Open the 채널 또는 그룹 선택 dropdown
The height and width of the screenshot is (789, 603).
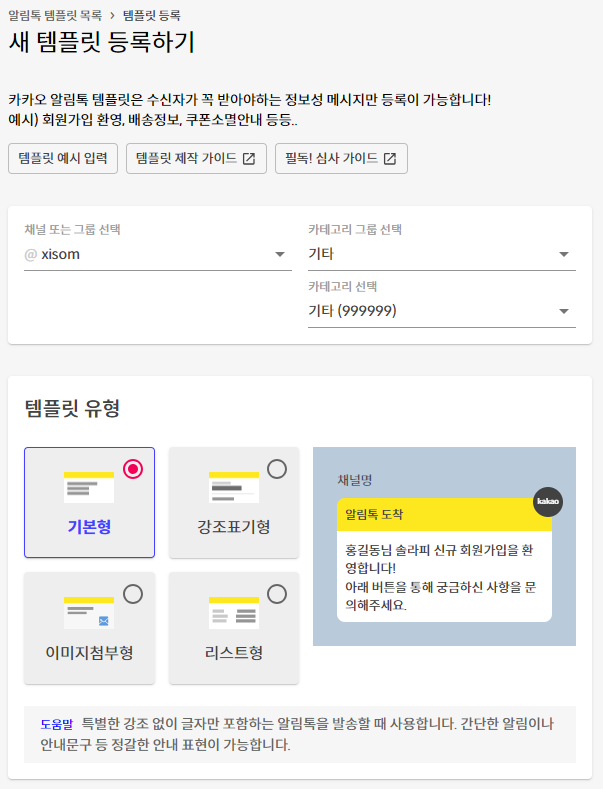158,255
